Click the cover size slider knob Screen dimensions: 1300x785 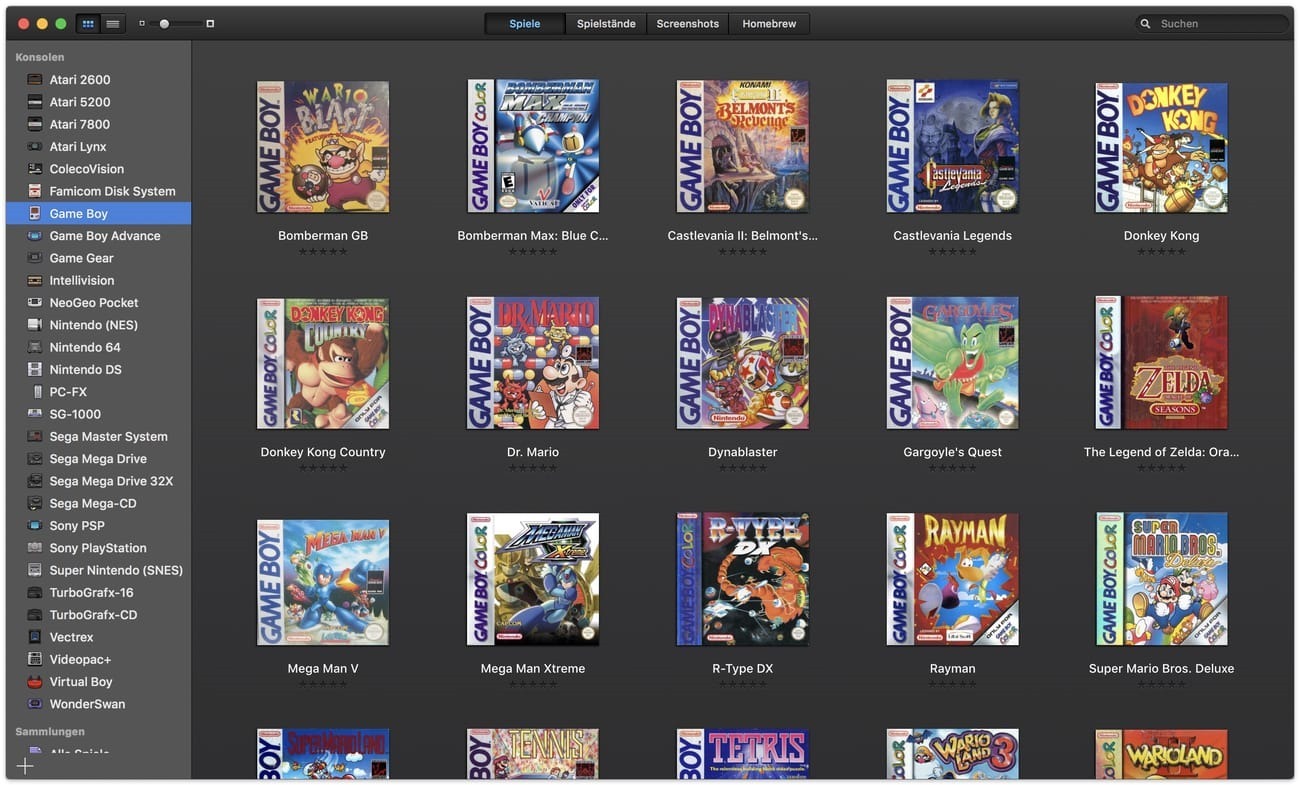point(164,23)
